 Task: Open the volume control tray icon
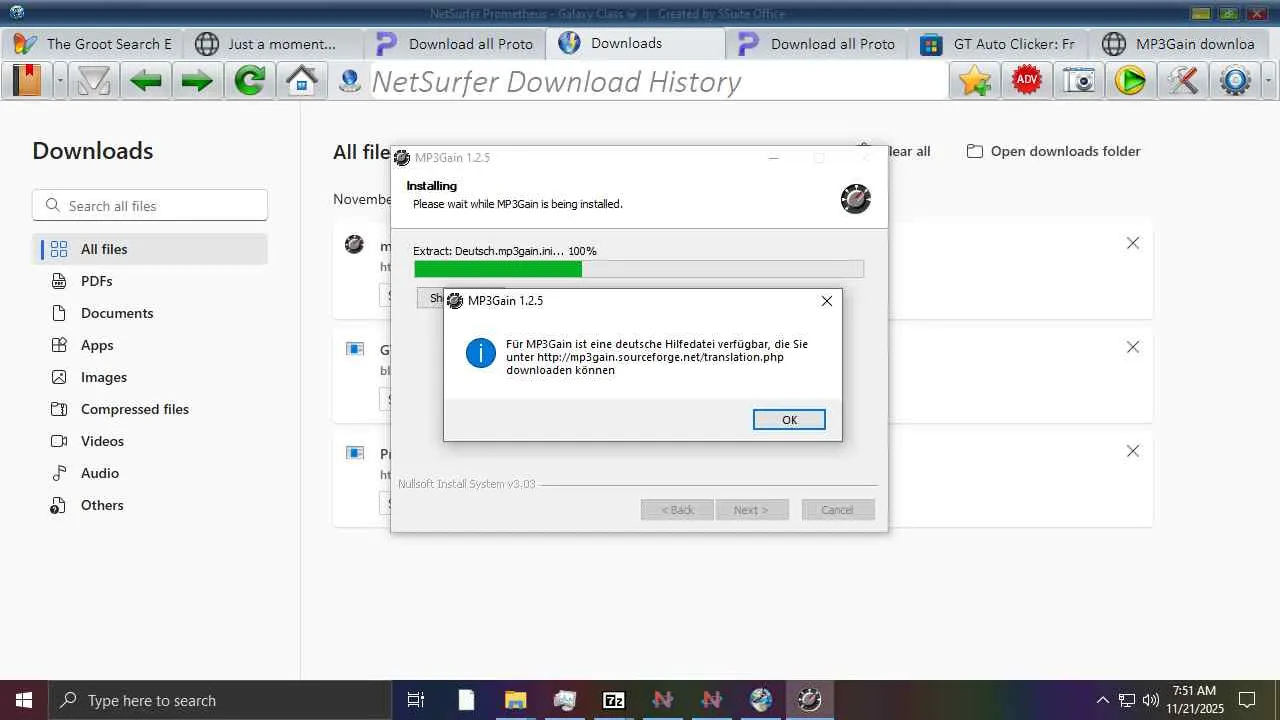[x=1151, y=700]
